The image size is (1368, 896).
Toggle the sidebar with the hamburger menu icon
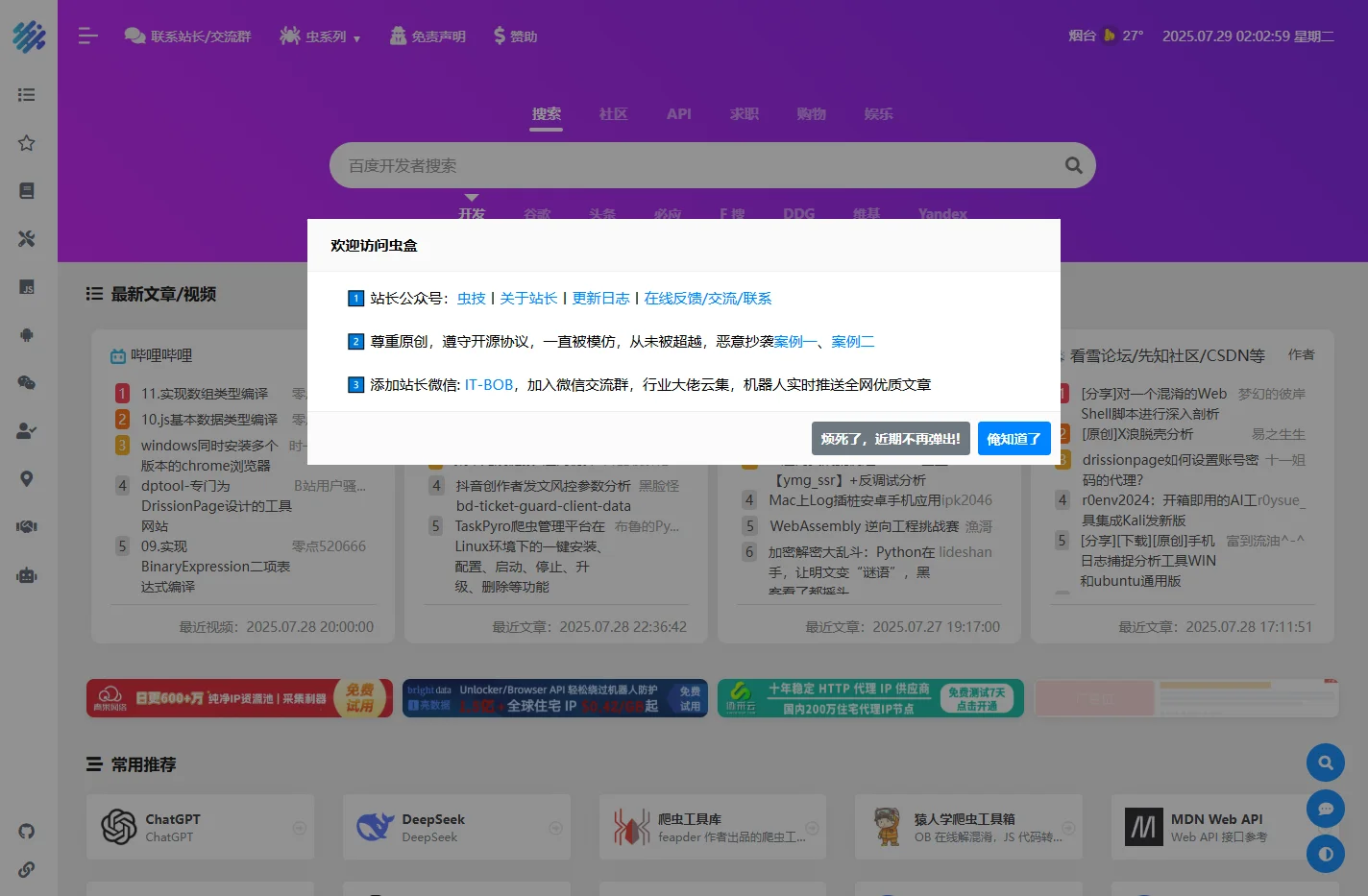pyautogui.click(x=88, y=36)
